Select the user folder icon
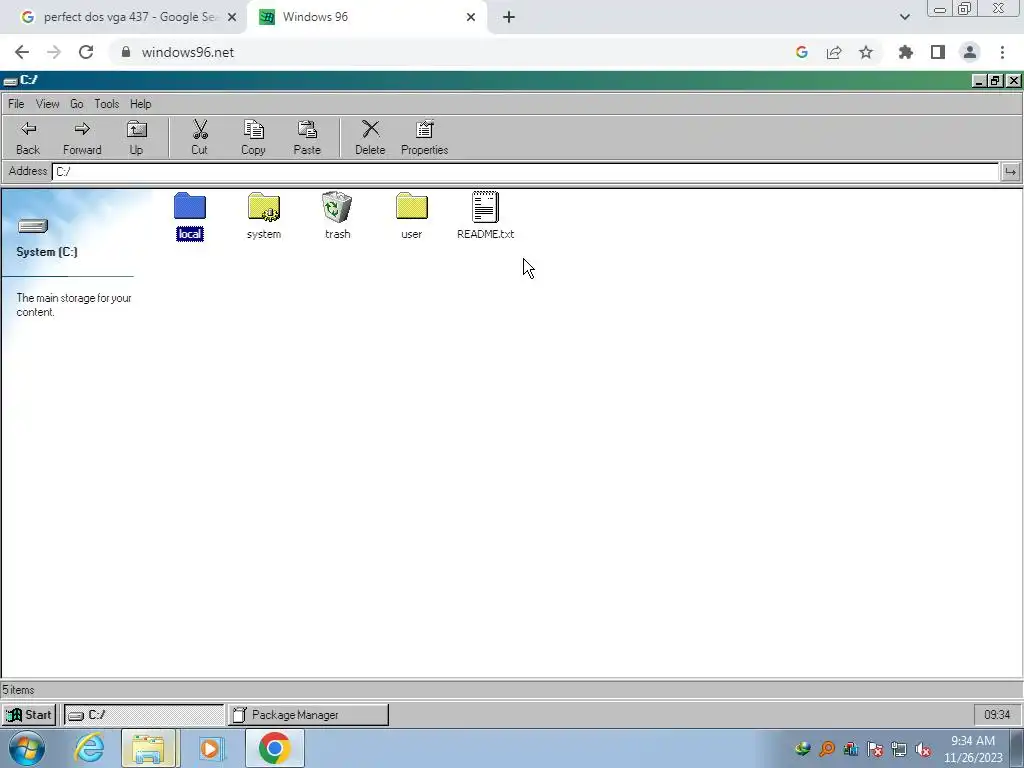Viewport: 1024px width, 768px height. (411, 216)
